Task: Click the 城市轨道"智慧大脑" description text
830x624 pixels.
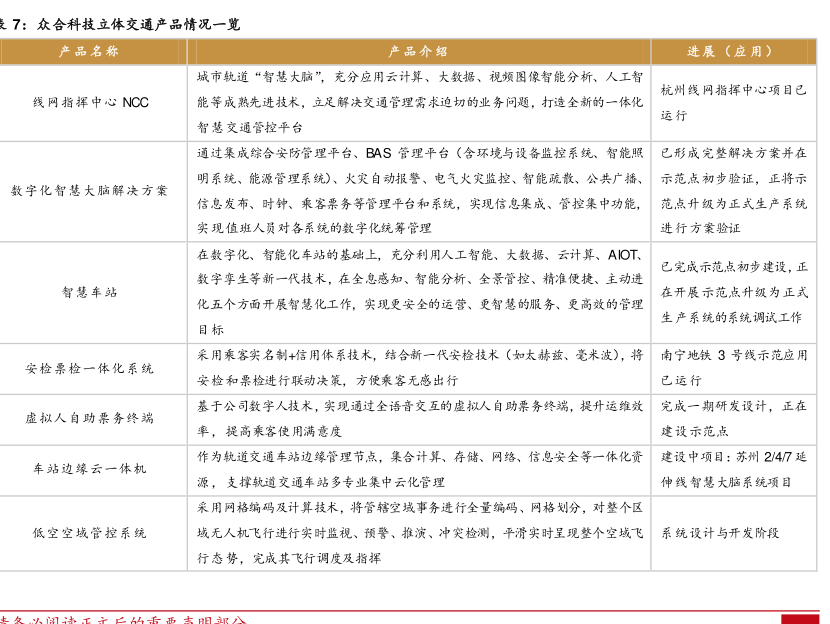Action: pos(419,102)
